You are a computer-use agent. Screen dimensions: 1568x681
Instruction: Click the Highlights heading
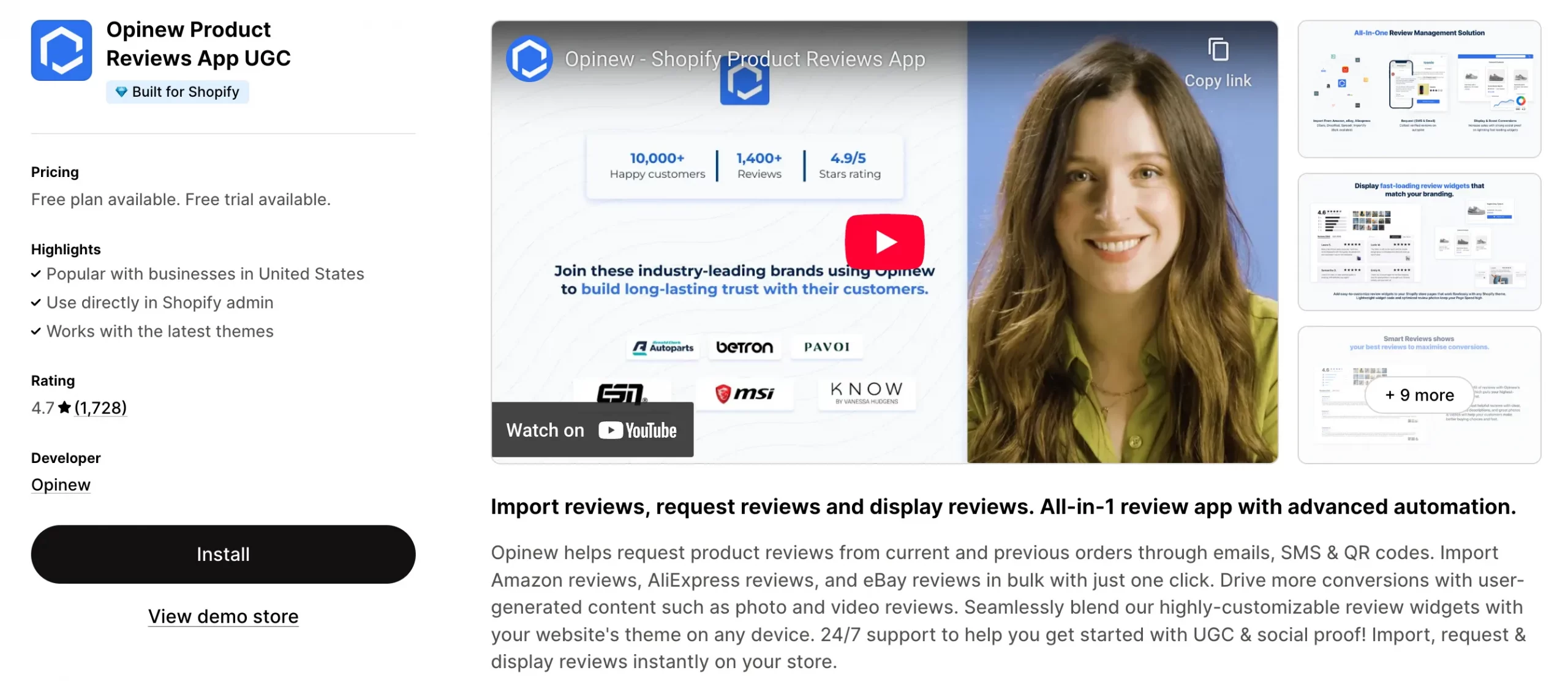tap(66, 249)
